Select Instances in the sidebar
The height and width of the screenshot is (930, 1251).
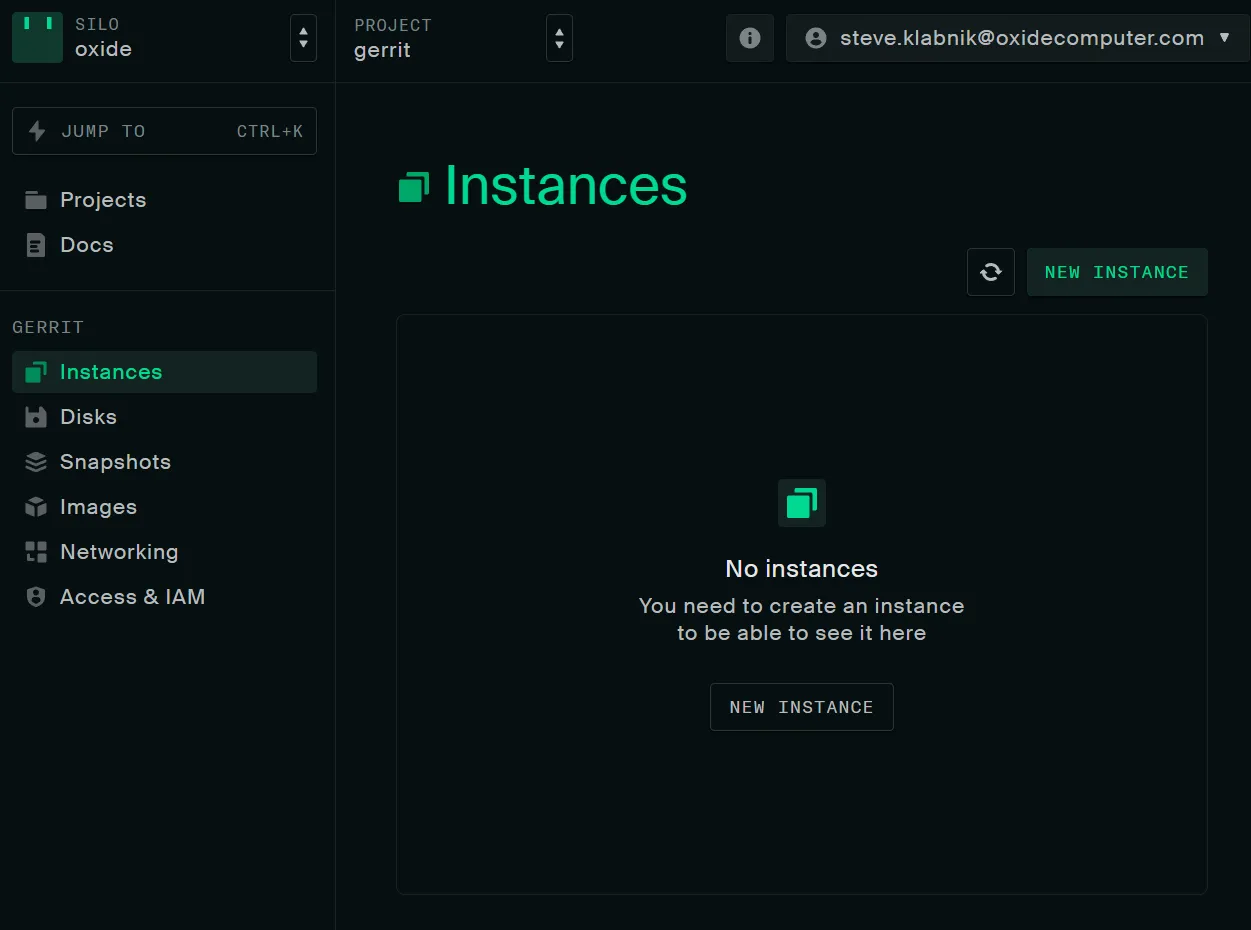(x=164, y=372)
